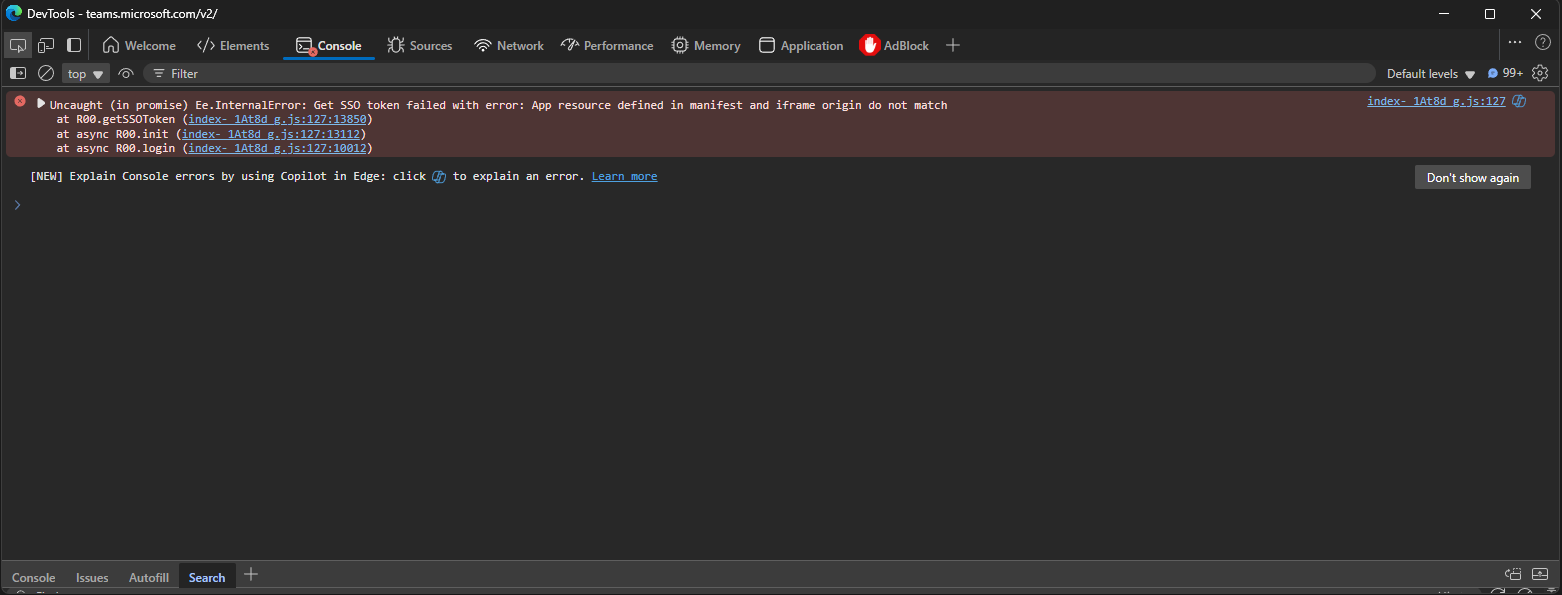
Task: Show console sidebar icon
Action: pyautogui.click(x=18, y=73)
